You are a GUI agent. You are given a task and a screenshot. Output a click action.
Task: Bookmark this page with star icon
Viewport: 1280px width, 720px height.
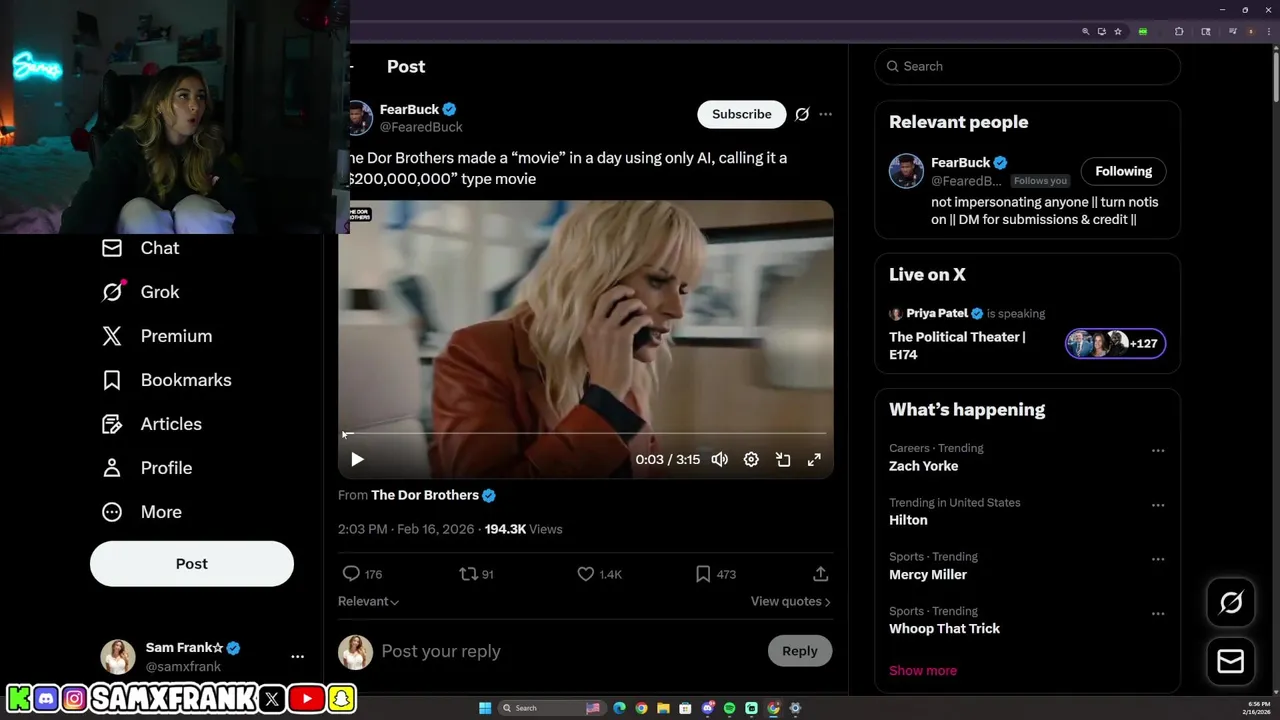[1117, 32]
